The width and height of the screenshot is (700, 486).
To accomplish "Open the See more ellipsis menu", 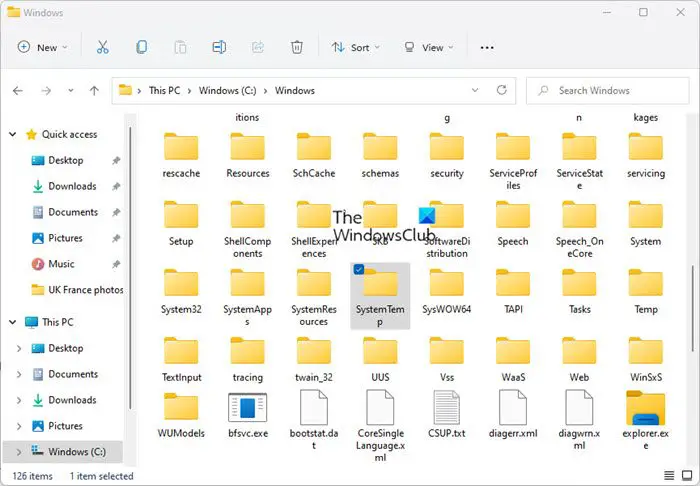I will click(487, 47).
